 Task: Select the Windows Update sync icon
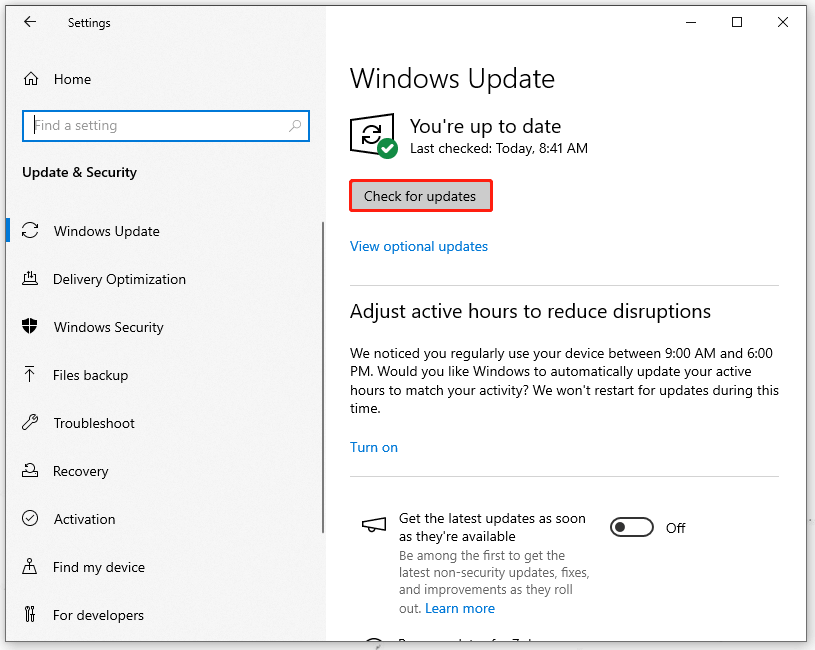point(30,231)
